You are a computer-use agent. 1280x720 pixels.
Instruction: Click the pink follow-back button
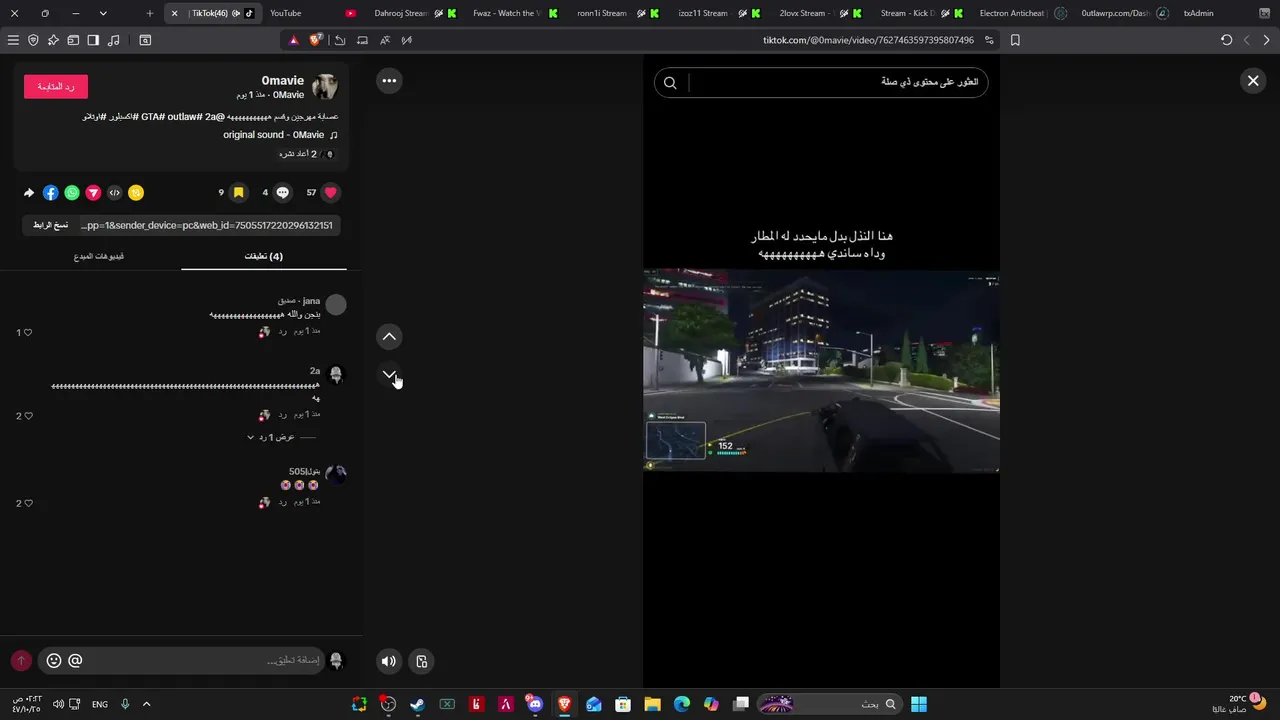click(56, 87)
